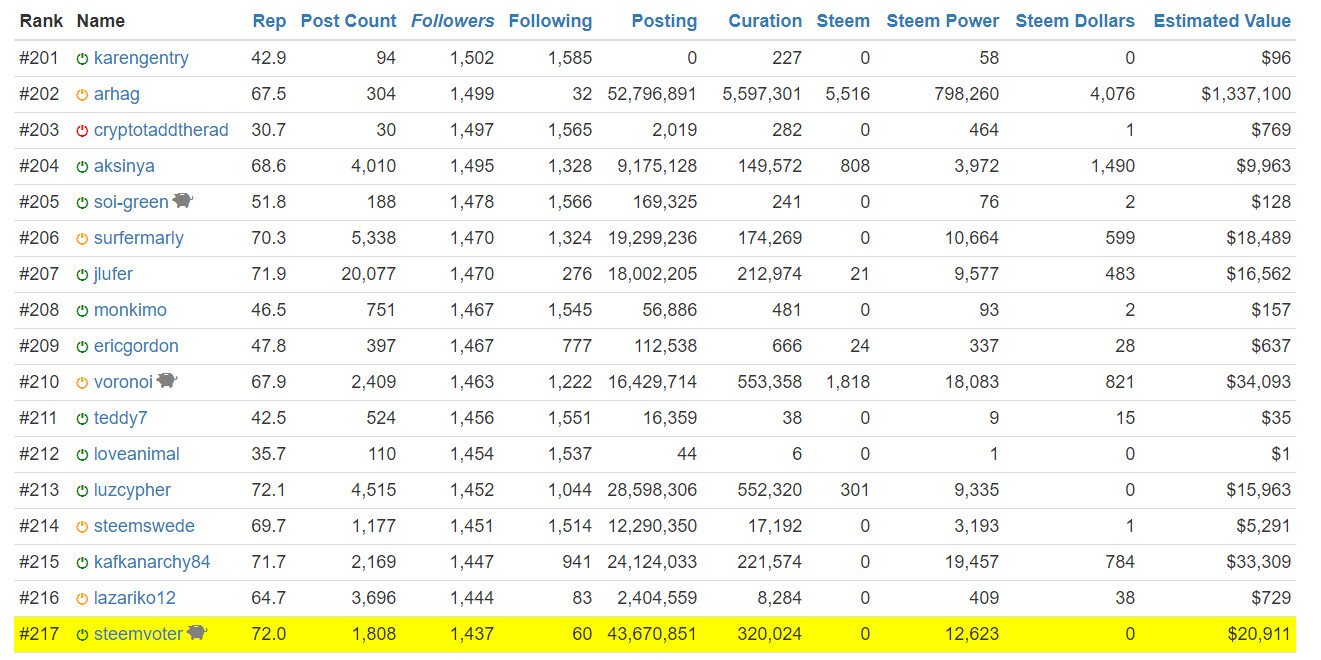Select the highlighted steemvoter row
Screen dimensions: 1321x660
click(655, 634)
